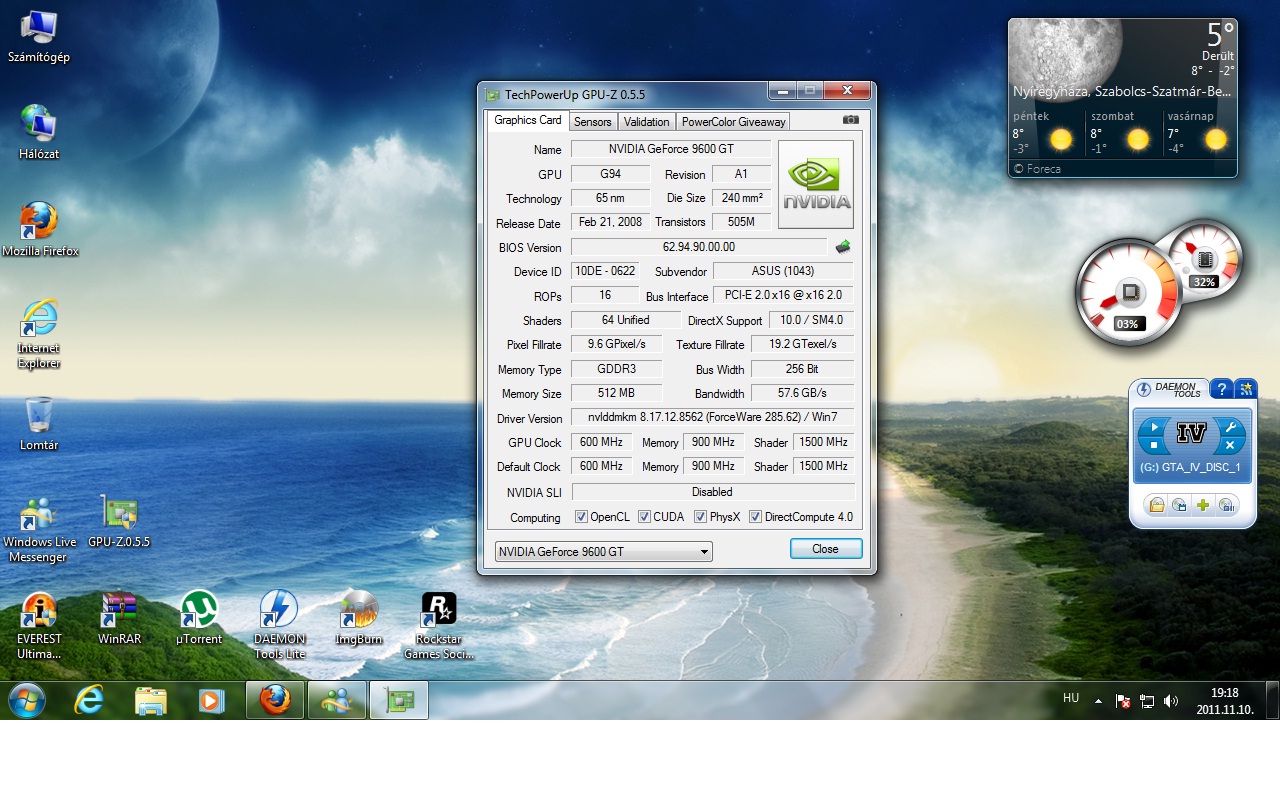Switch to the Graphics Card tab

[x=528, y=120]
